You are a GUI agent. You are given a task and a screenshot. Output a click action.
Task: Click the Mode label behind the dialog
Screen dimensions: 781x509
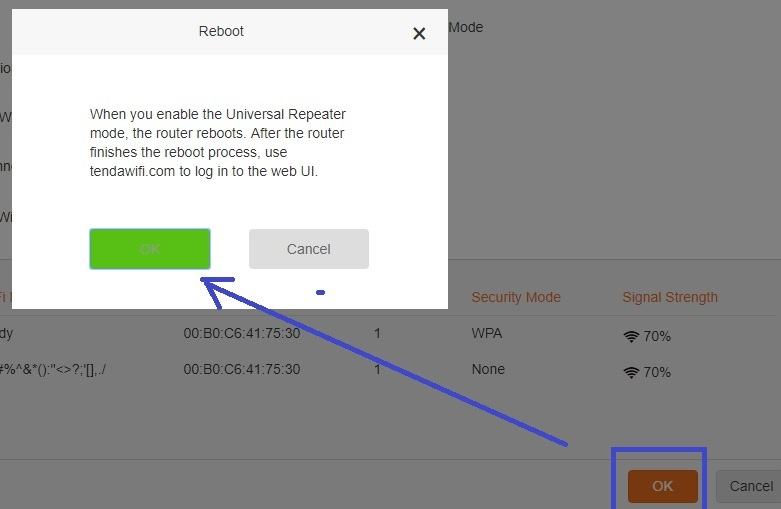click(466, 27)
